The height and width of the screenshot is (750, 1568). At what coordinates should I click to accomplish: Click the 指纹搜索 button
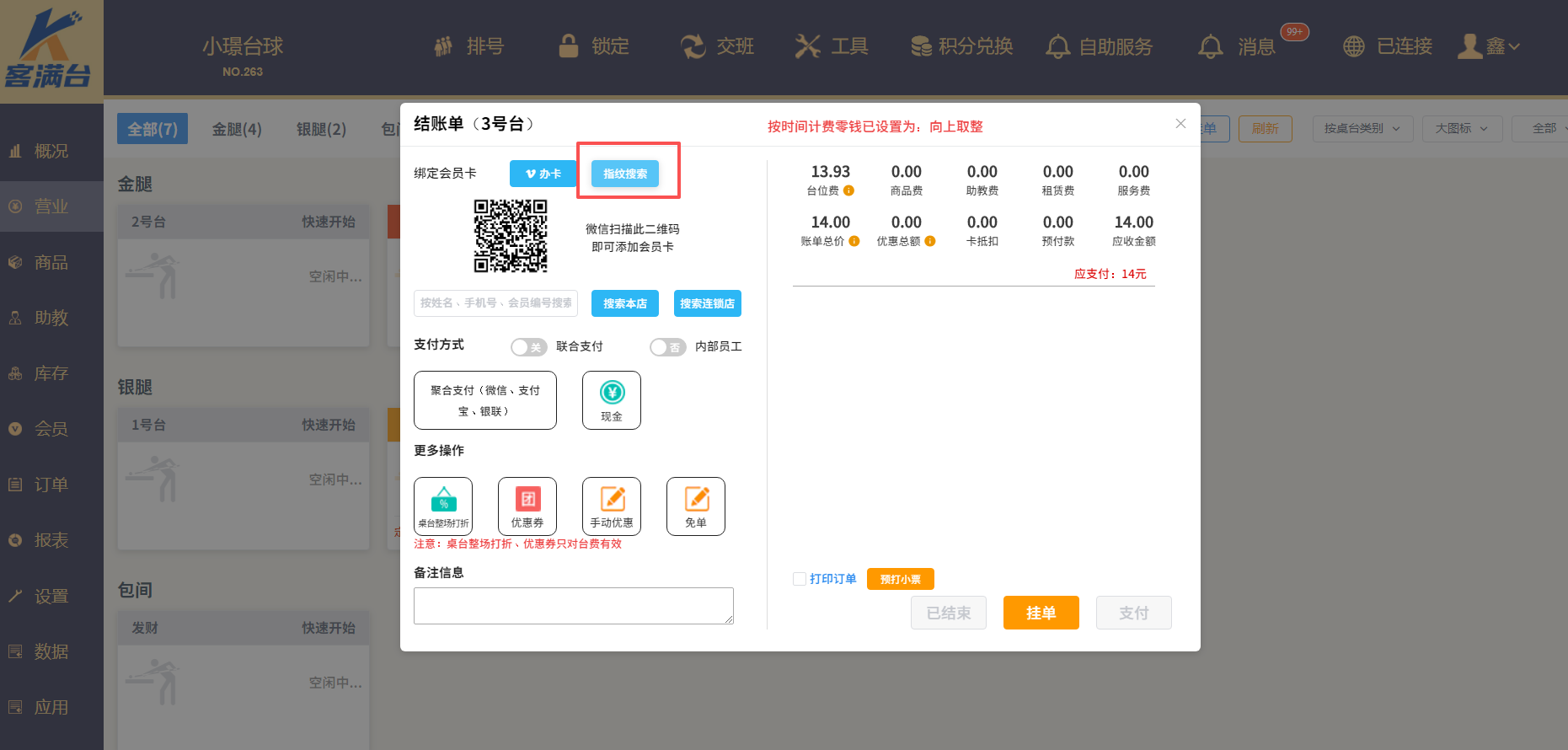(x=625, y=174)
